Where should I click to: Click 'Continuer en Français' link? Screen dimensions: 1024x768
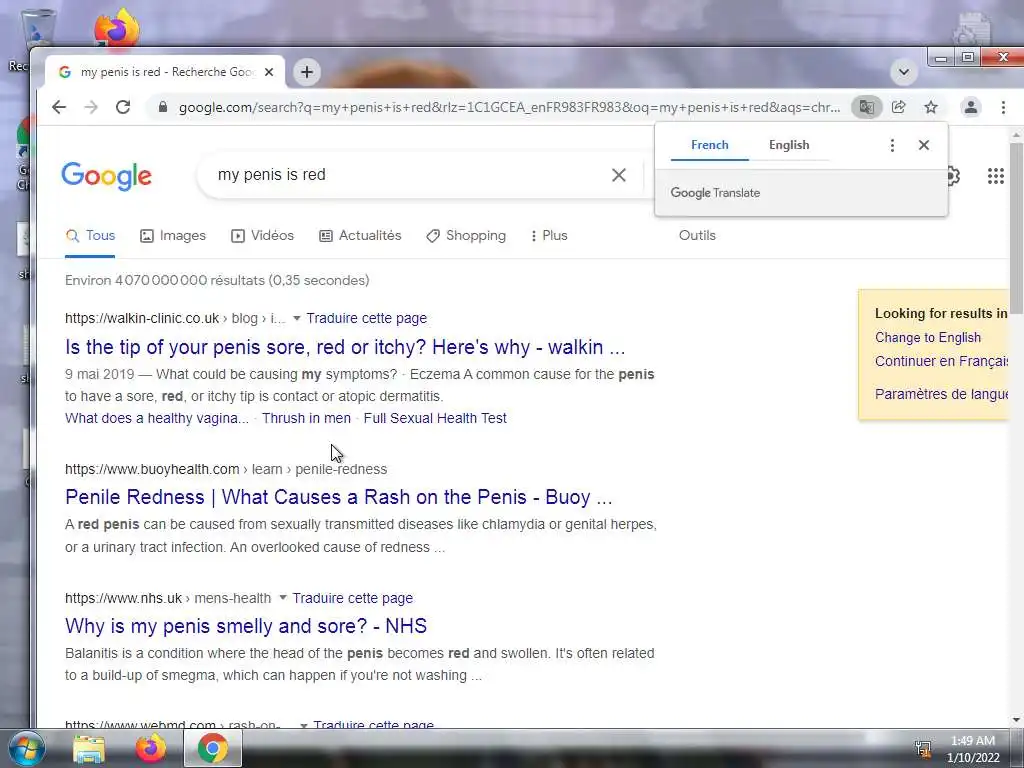tap(941, 361)
